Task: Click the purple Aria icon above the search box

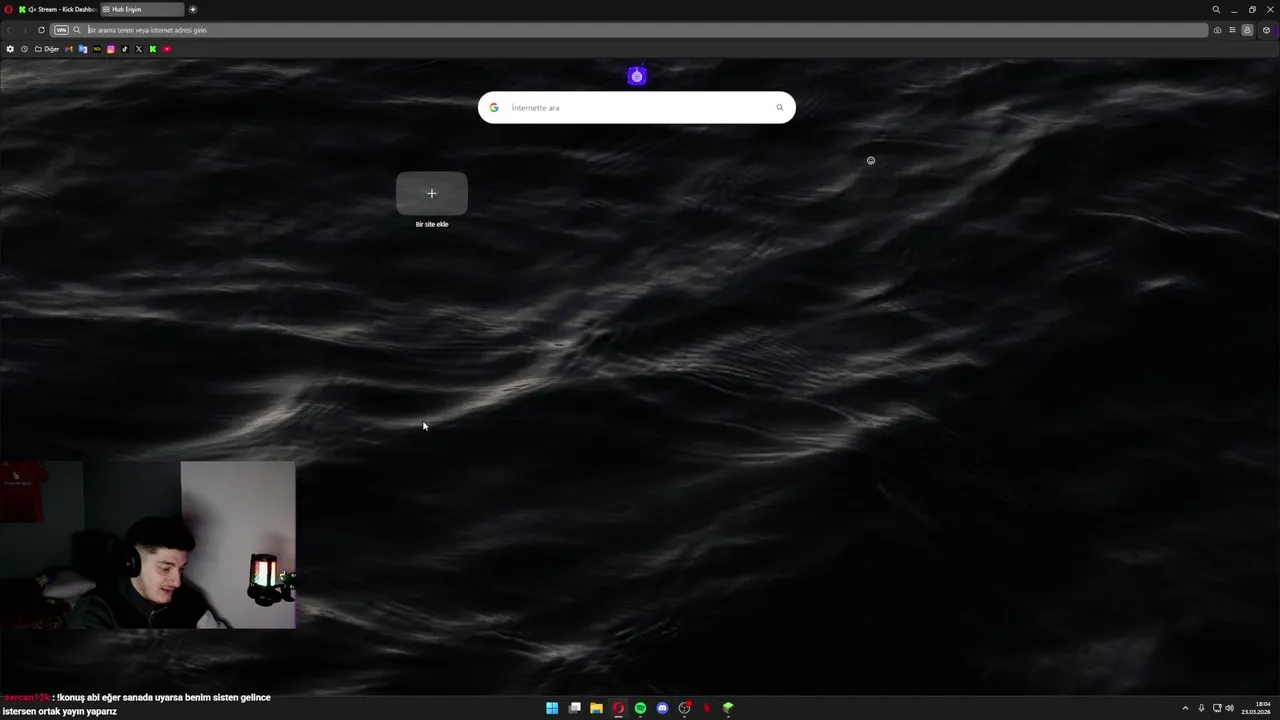Action: click(637, 76)
